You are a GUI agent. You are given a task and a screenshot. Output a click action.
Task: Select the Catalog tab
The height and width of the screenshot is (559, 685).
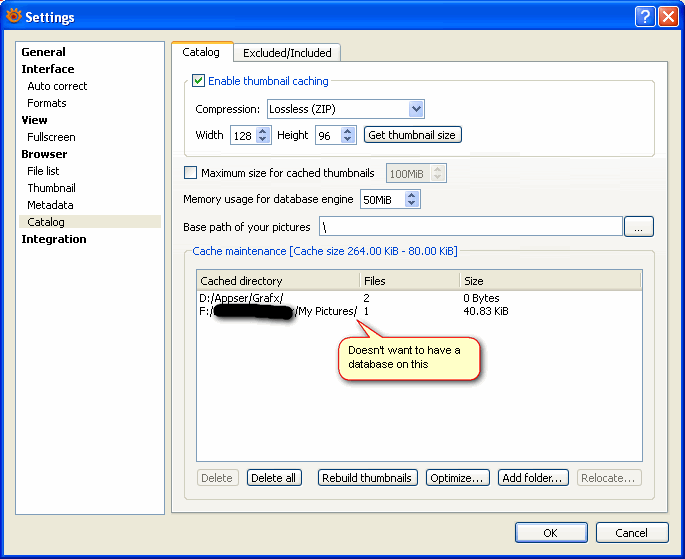tap(201, 52)
